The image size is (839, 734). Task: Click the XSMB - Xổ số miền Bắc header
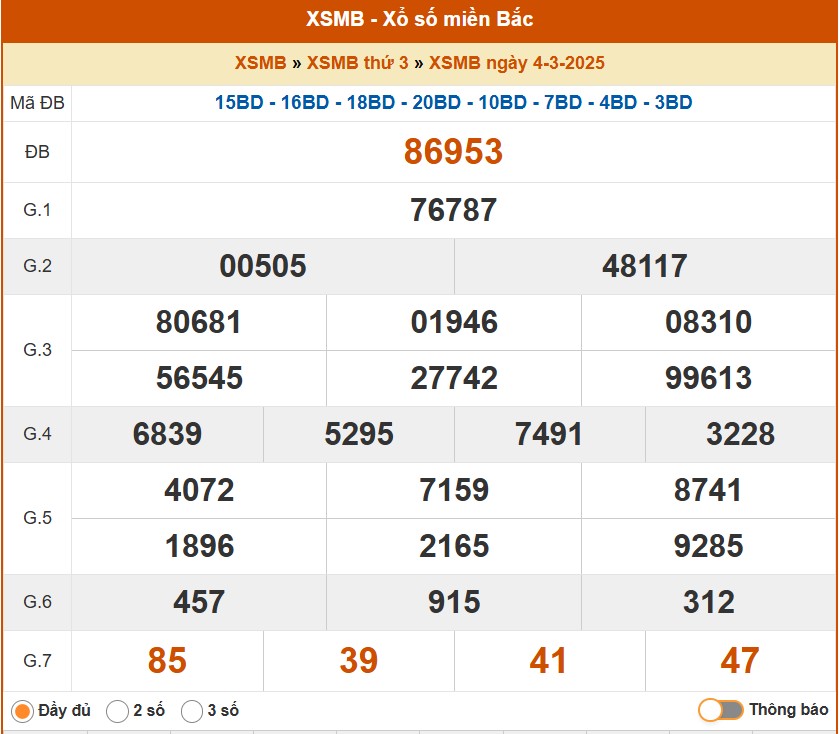[x=419, y=20]
